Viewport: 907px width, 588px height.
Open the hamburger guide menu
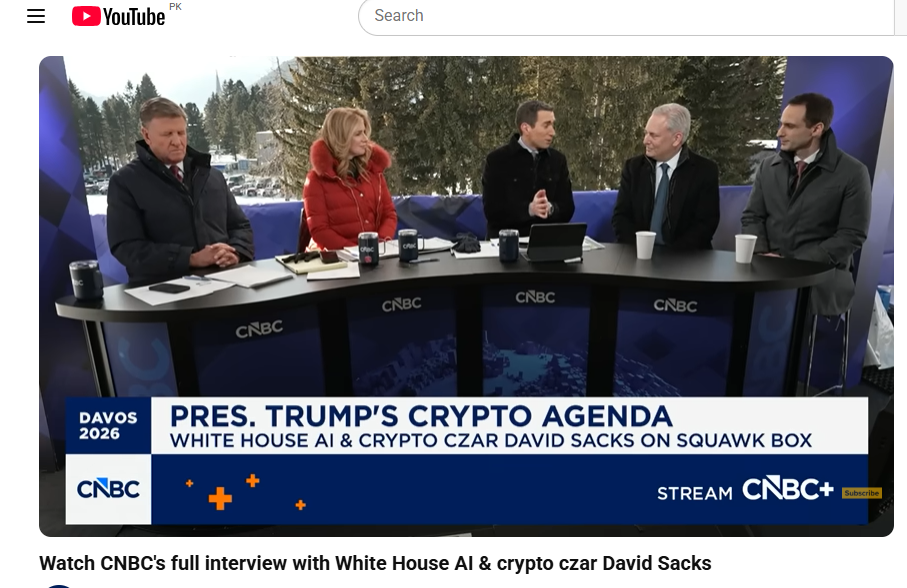pos(36,16)
